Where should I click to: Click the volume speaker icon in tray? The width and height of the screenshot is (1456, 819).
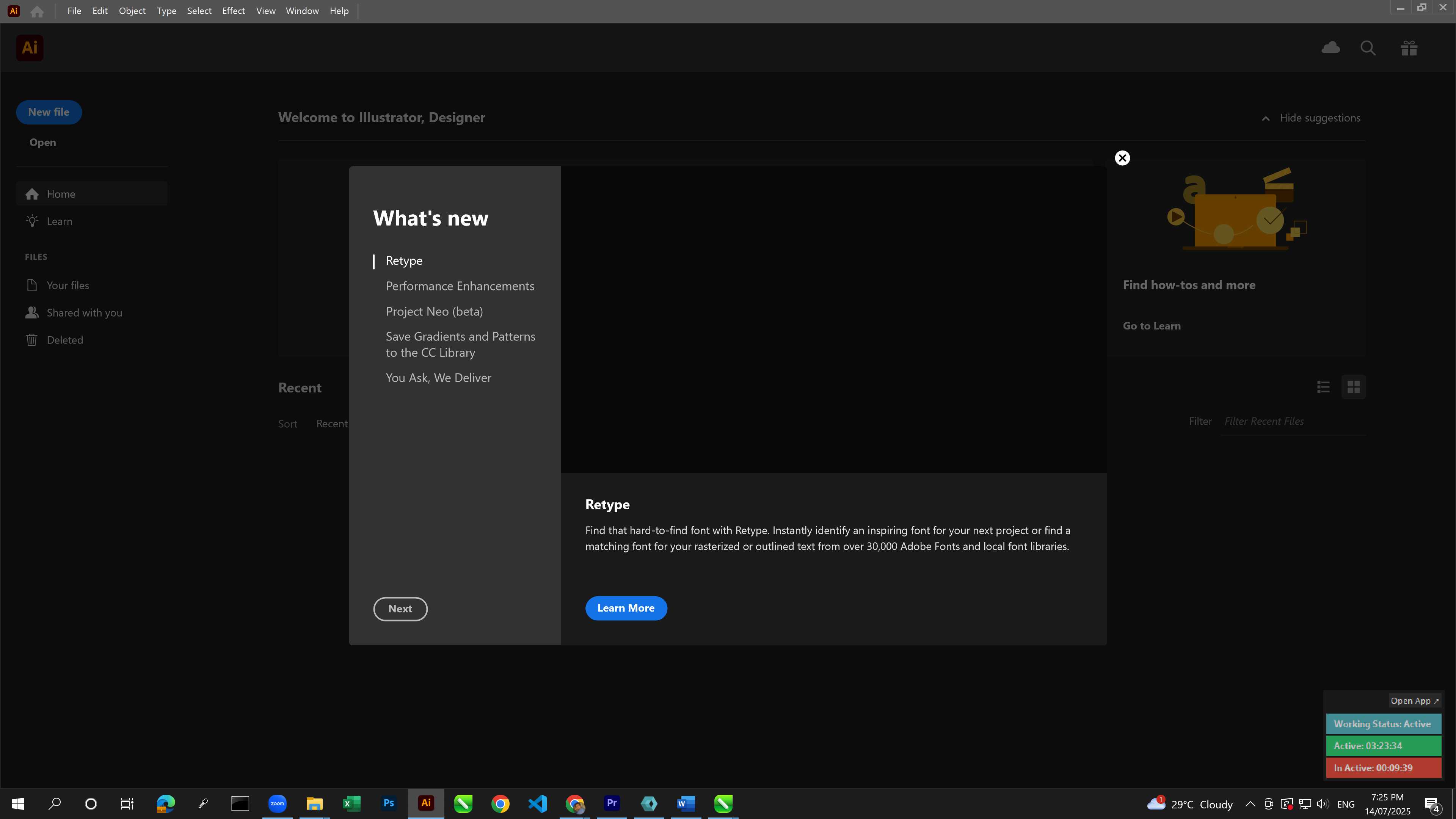pos(1323,804)
